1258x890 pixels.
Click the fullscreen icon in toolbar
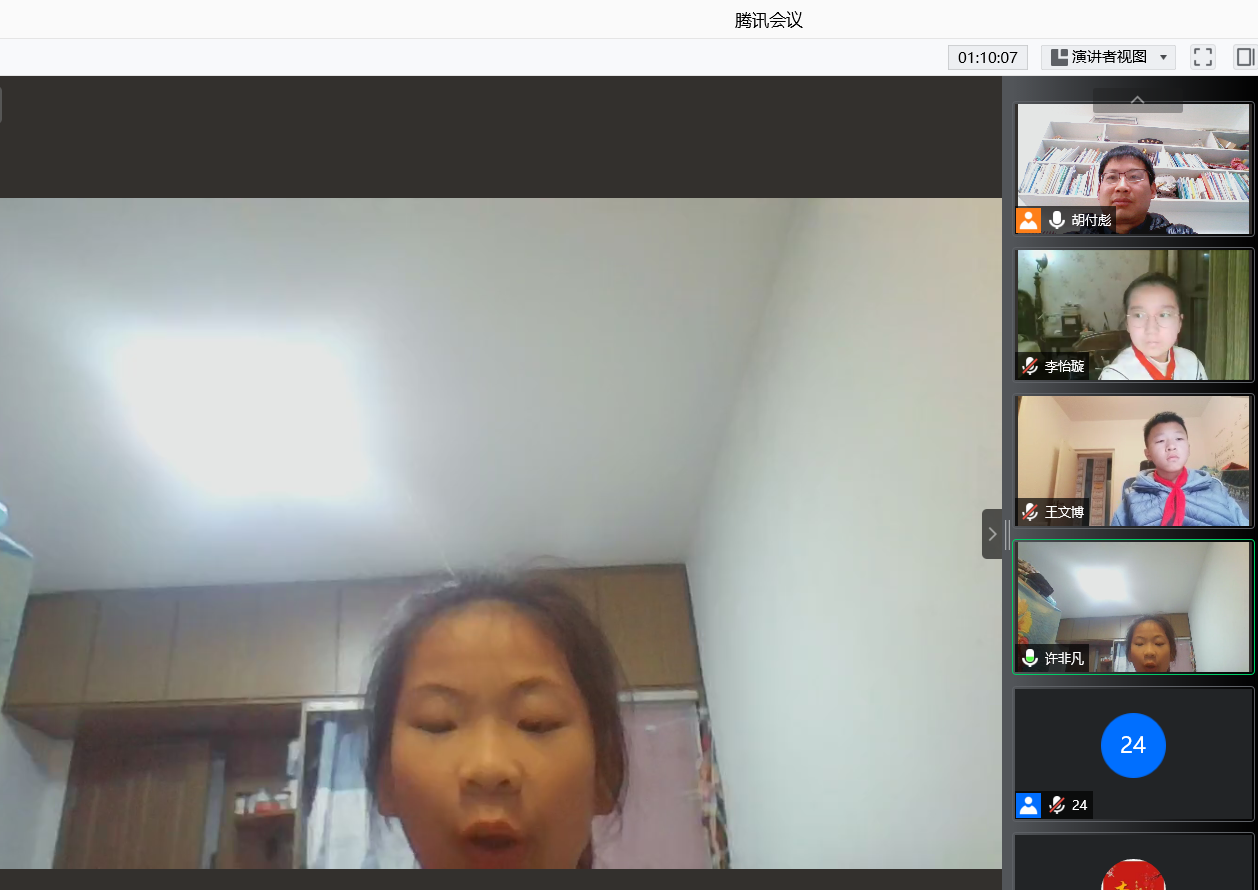1203,57
